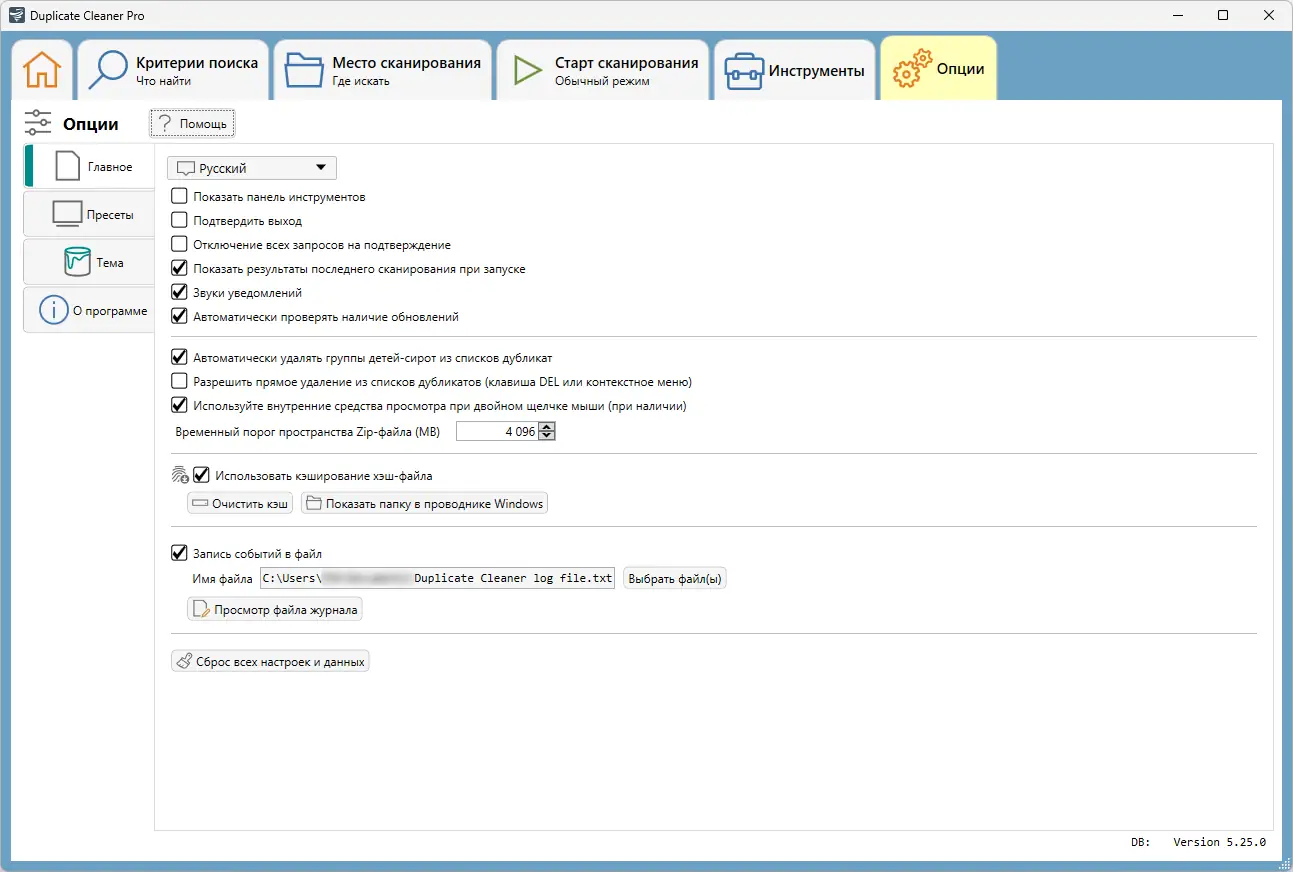This screenshot has width=1293, height=872.
Task: Click the green play icon of Старт сканирования
Action: 526,70
